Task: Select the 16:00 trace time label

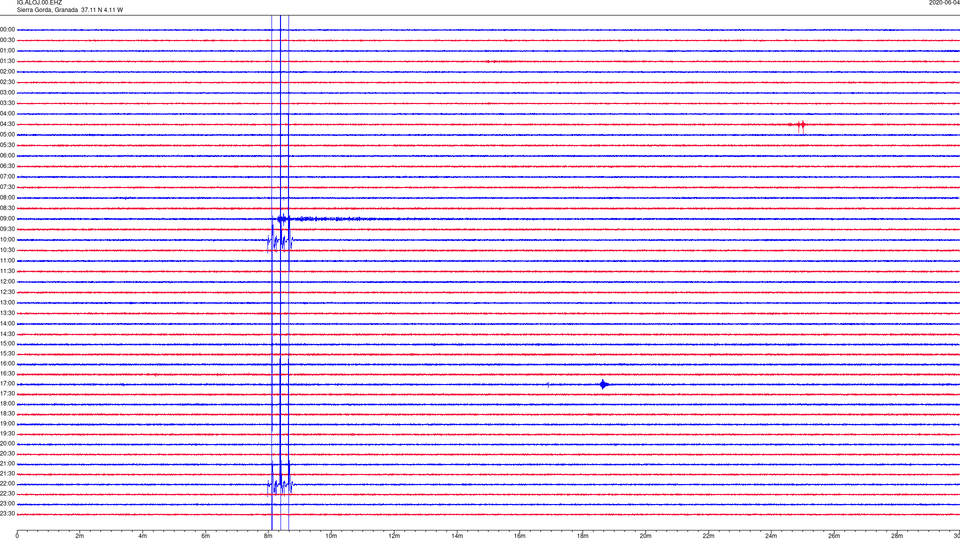Action: [8, 364]
